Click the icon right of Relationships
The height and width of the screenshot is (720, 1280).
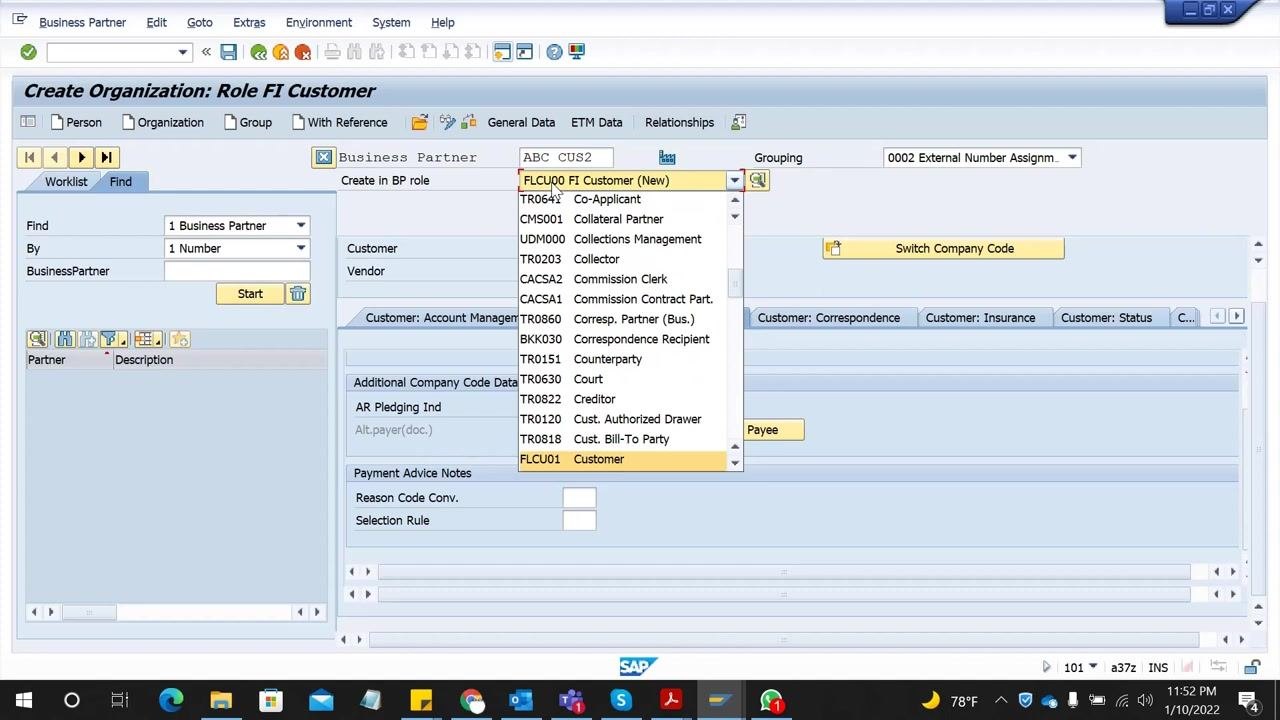pyautogui.click(x=739, y=122)
